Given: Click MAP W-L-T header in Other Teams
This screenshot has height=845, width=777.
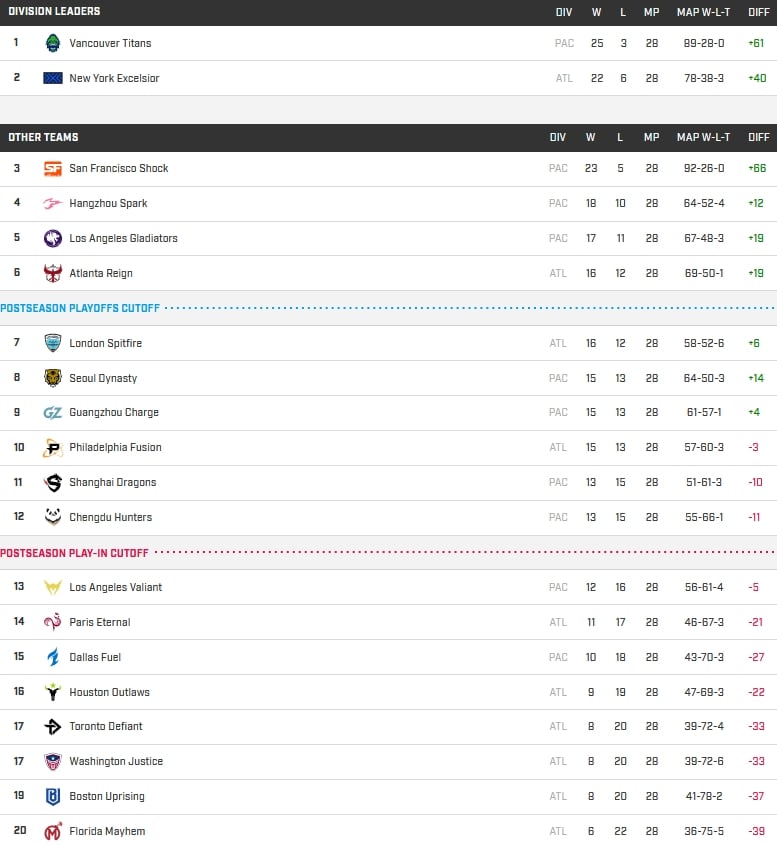Looking at the screenshot, I should pos(703,137).
